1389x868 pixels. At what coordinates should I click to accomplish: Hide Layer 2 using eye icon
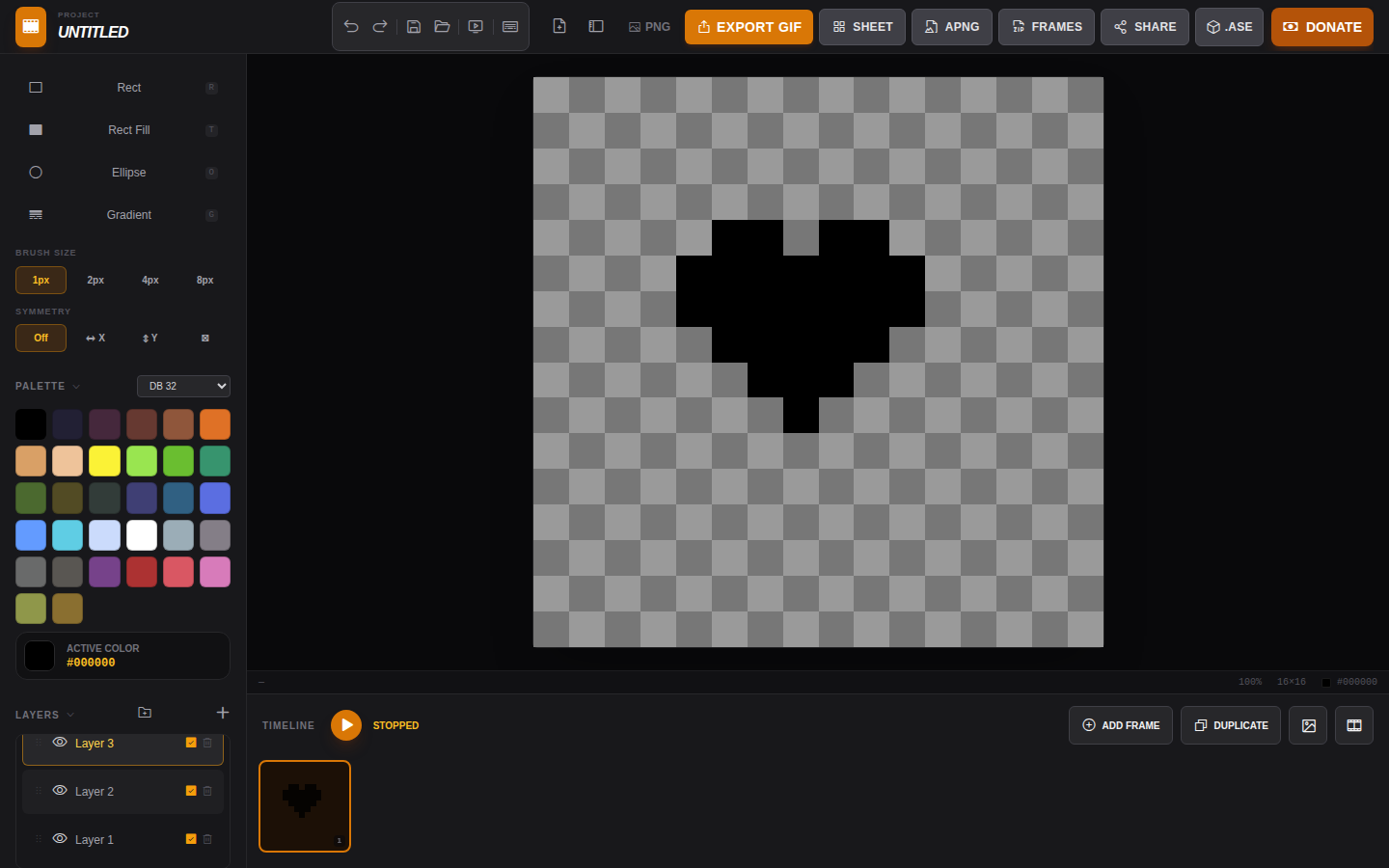pos(60,791)
